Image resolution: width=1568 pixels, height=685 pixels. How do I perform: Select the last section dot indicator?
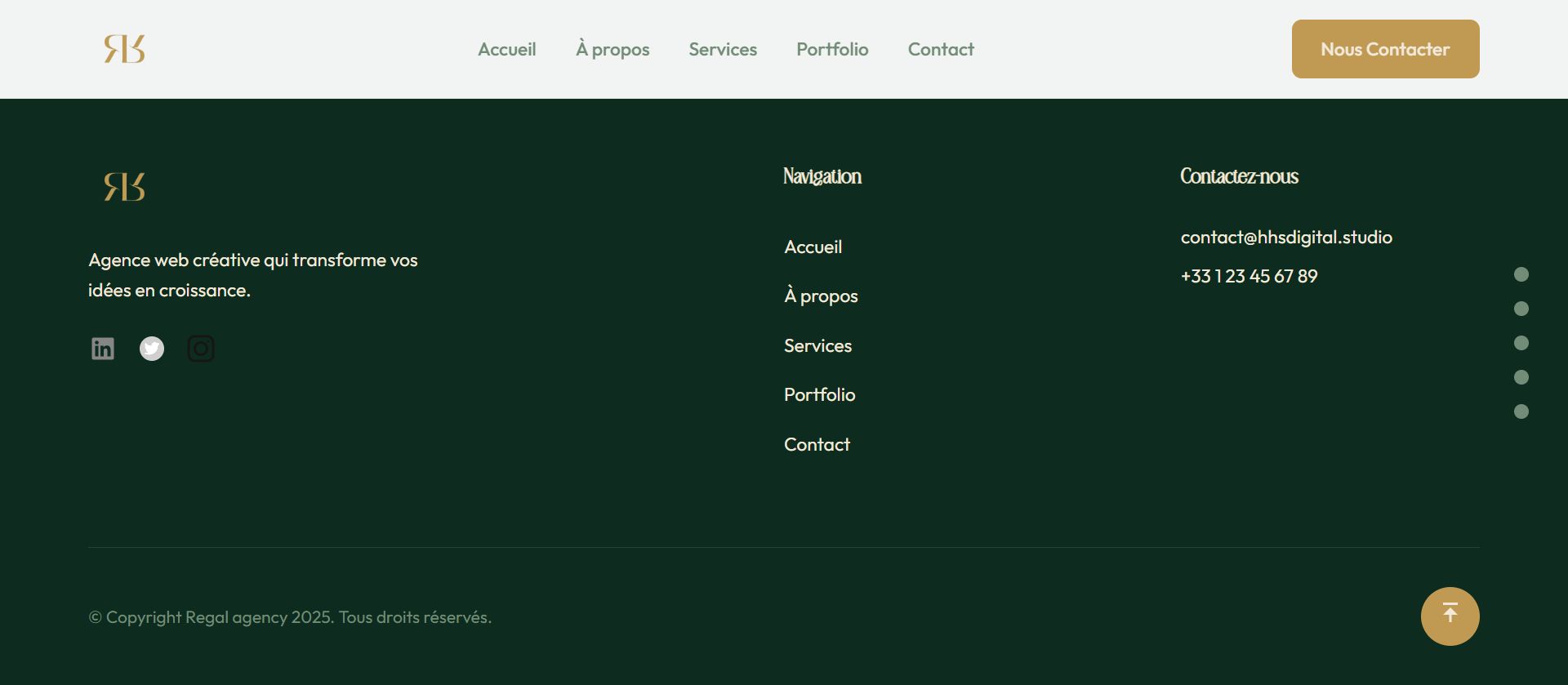[x=1521, y=411]
